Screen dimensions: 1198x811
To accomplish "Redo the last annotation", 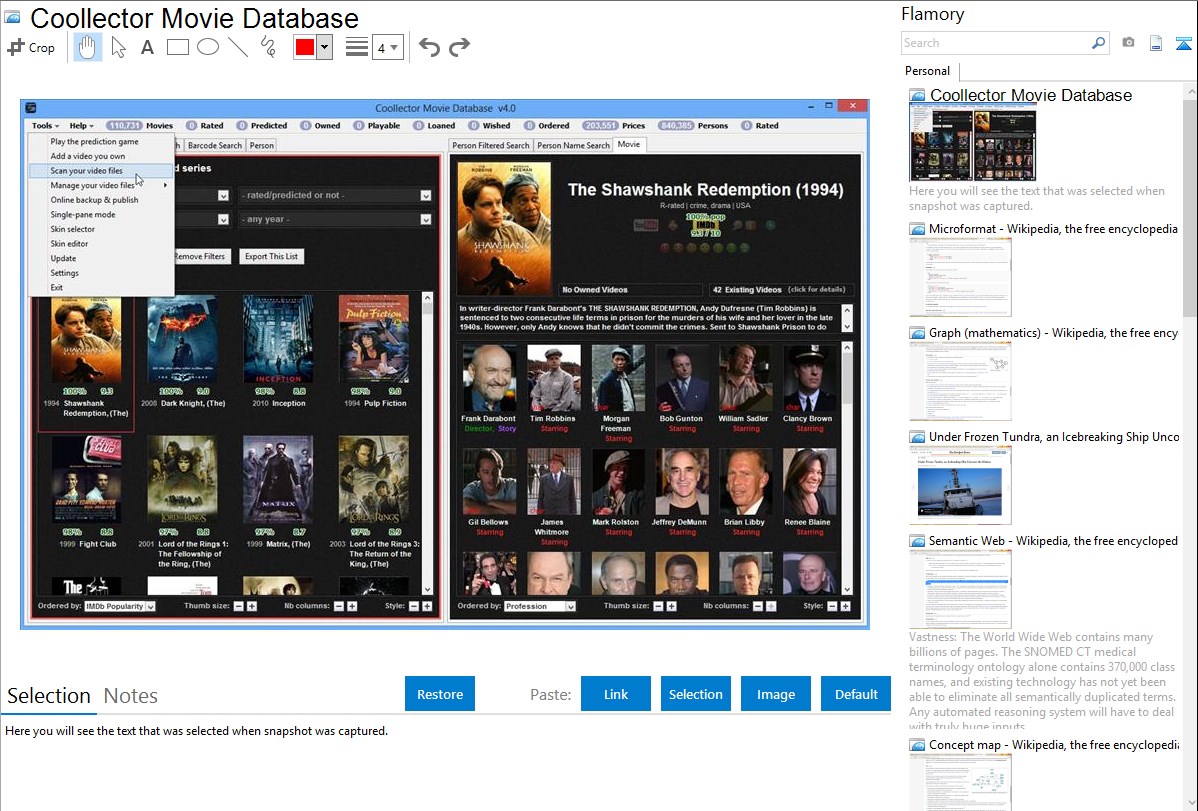I will 459,47.
